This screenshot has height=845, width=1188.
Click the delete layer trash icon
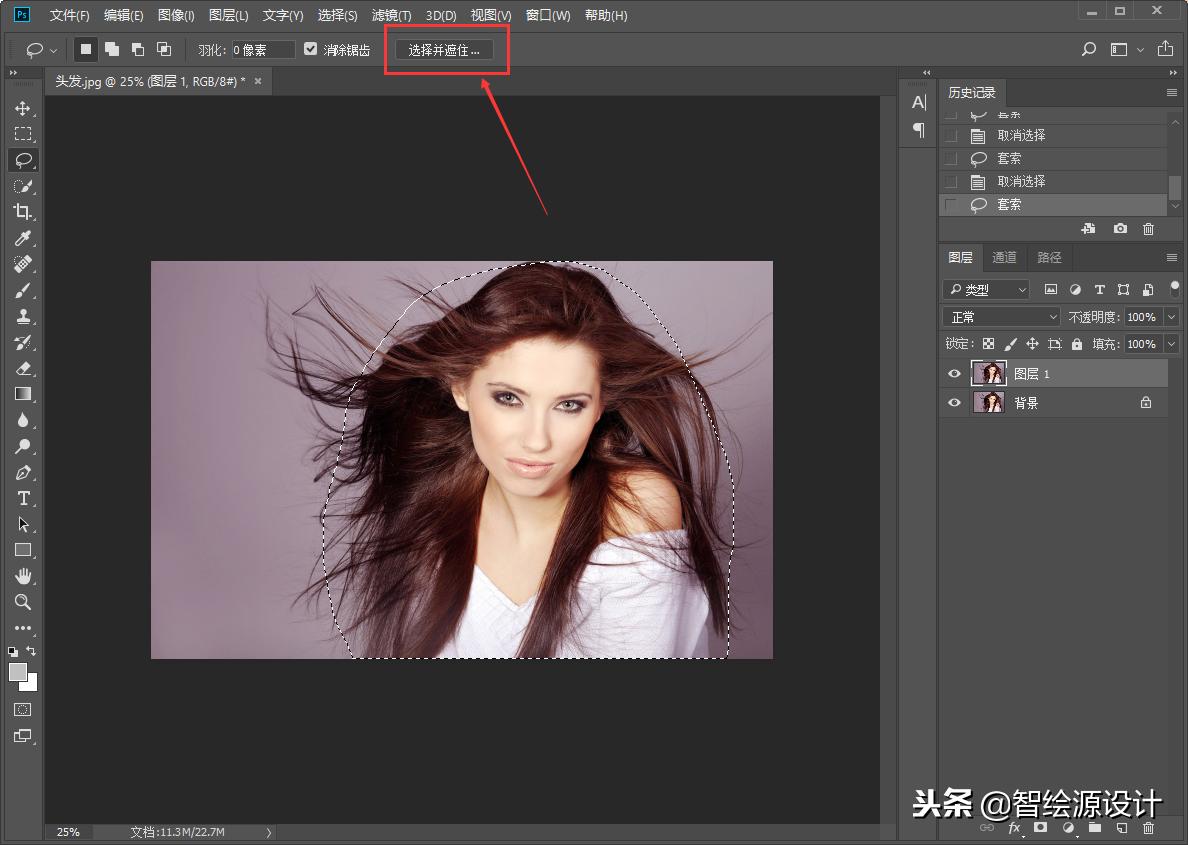[1148, 828]
